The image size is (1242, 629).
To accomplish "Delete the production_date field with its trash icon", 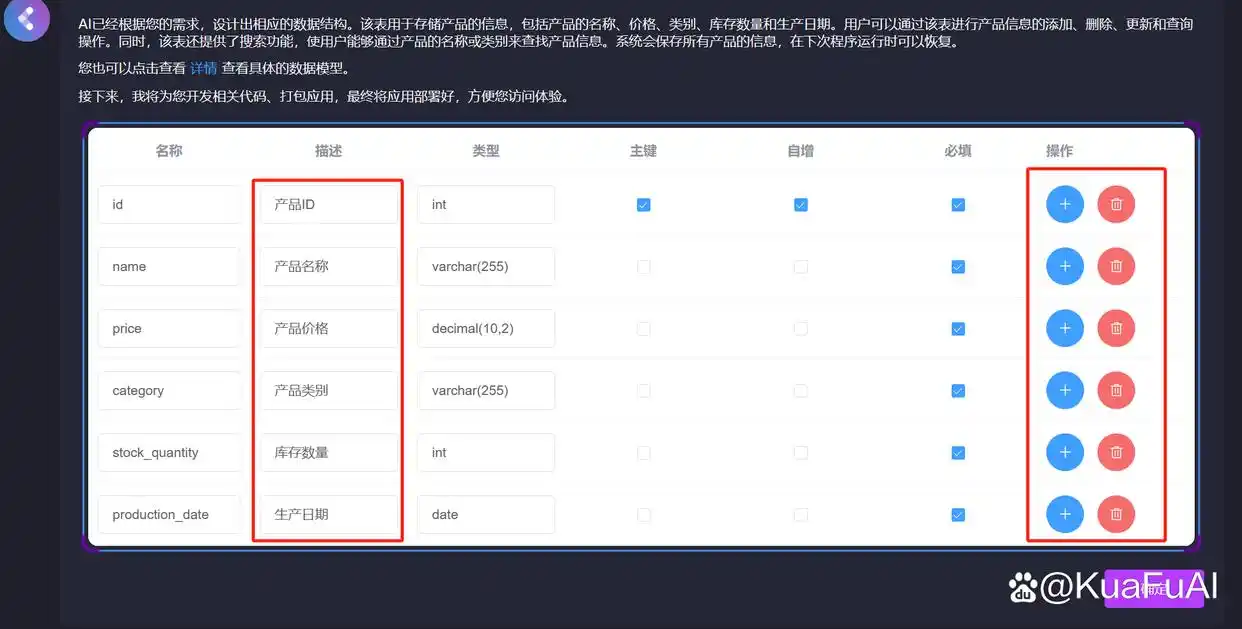I will pyautogui.click(x=1116, y=514).
